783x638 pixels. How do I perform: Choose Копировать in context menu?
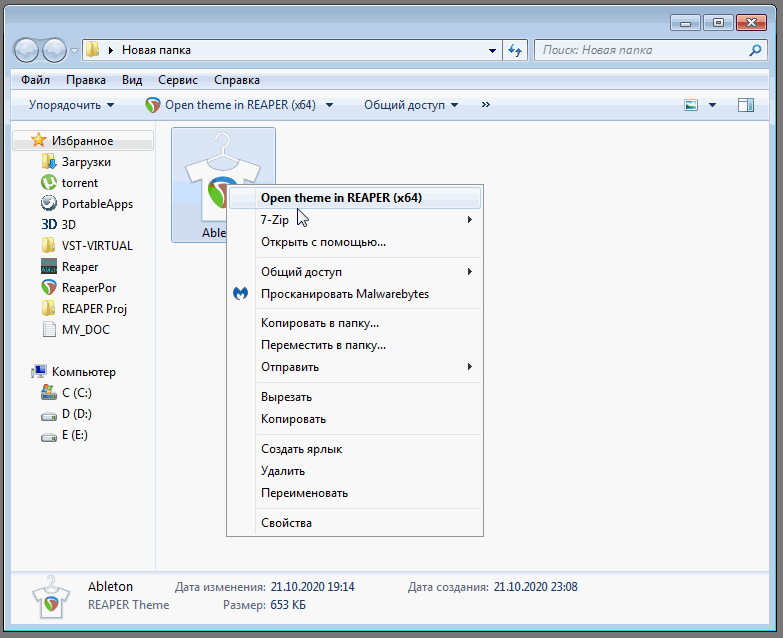[355, 419]
